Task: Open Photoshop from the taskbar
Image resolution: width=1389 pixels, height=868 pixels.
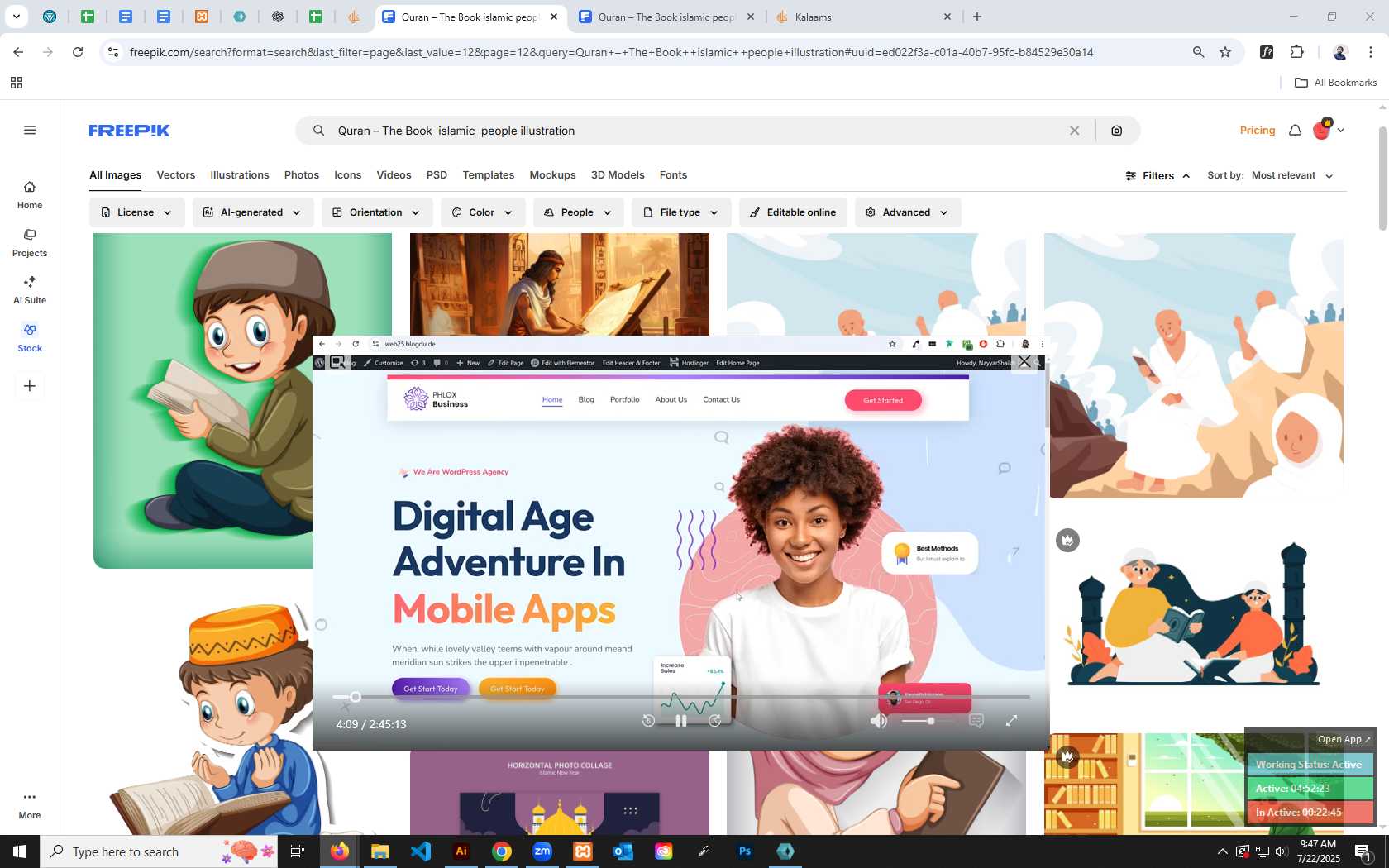Action: pyautogui.click(x=745, y=851)
